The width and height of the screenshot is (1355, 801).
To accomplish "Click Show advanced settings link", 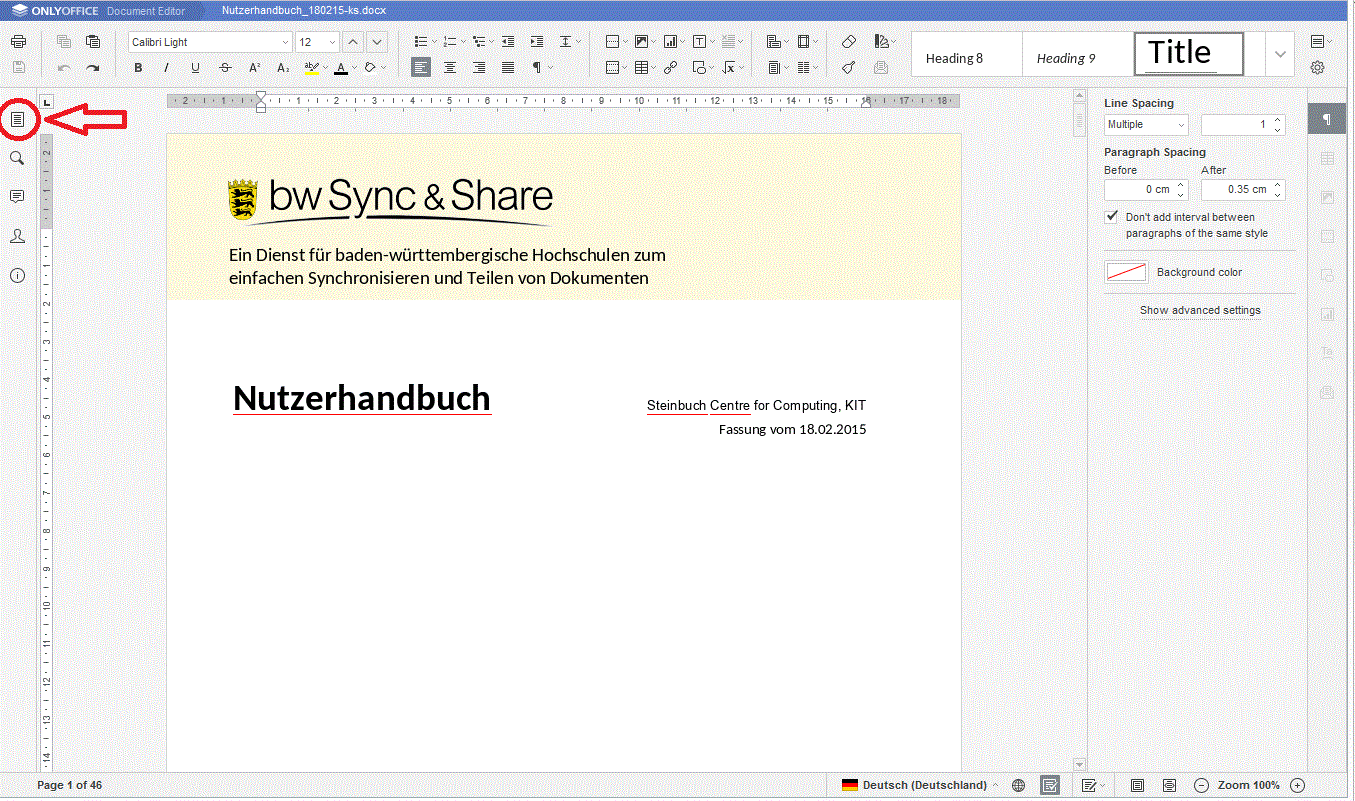I will (x=1200, y=310).
